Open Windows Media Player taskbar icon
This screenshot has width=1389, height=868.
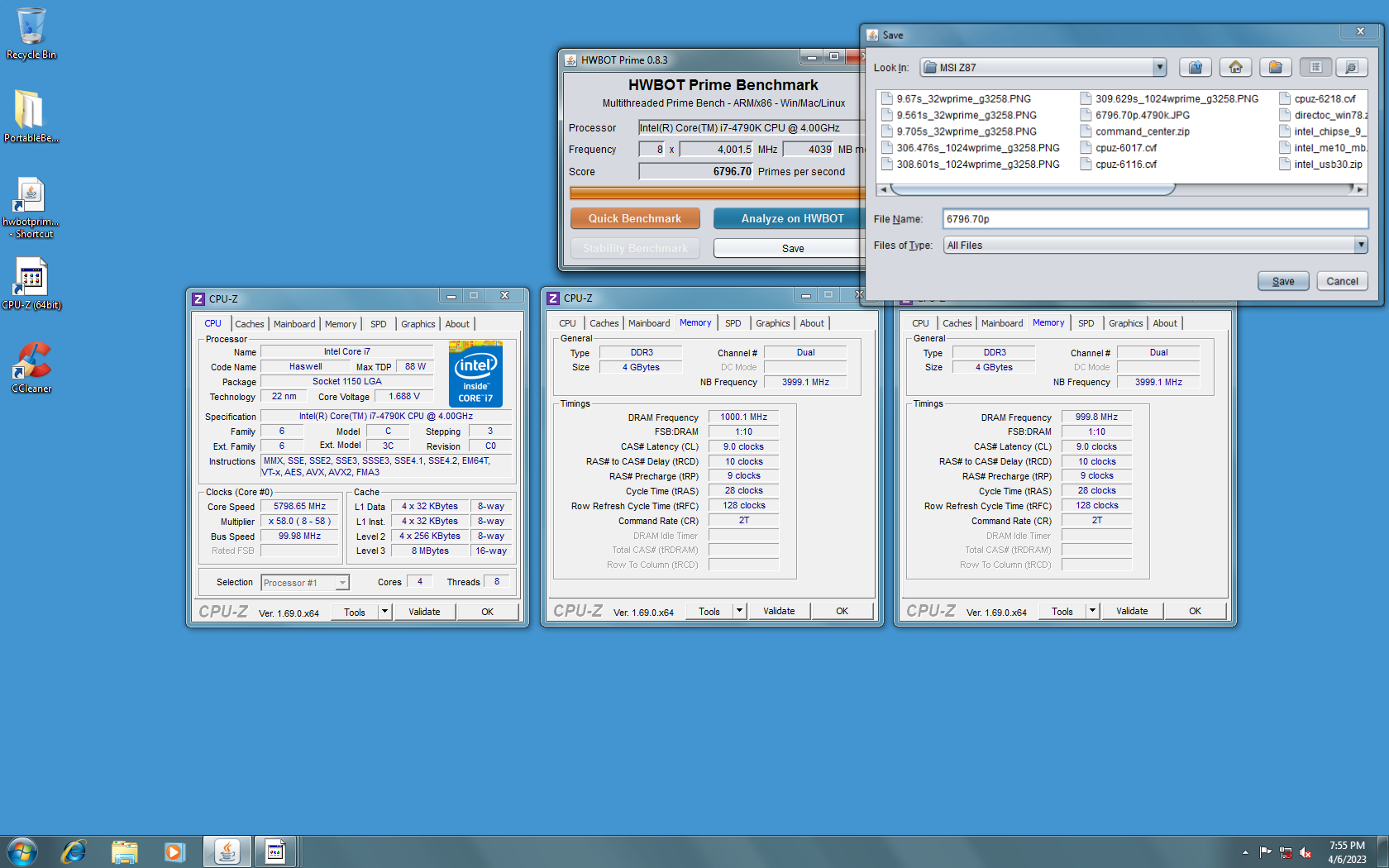click(174, 851)
